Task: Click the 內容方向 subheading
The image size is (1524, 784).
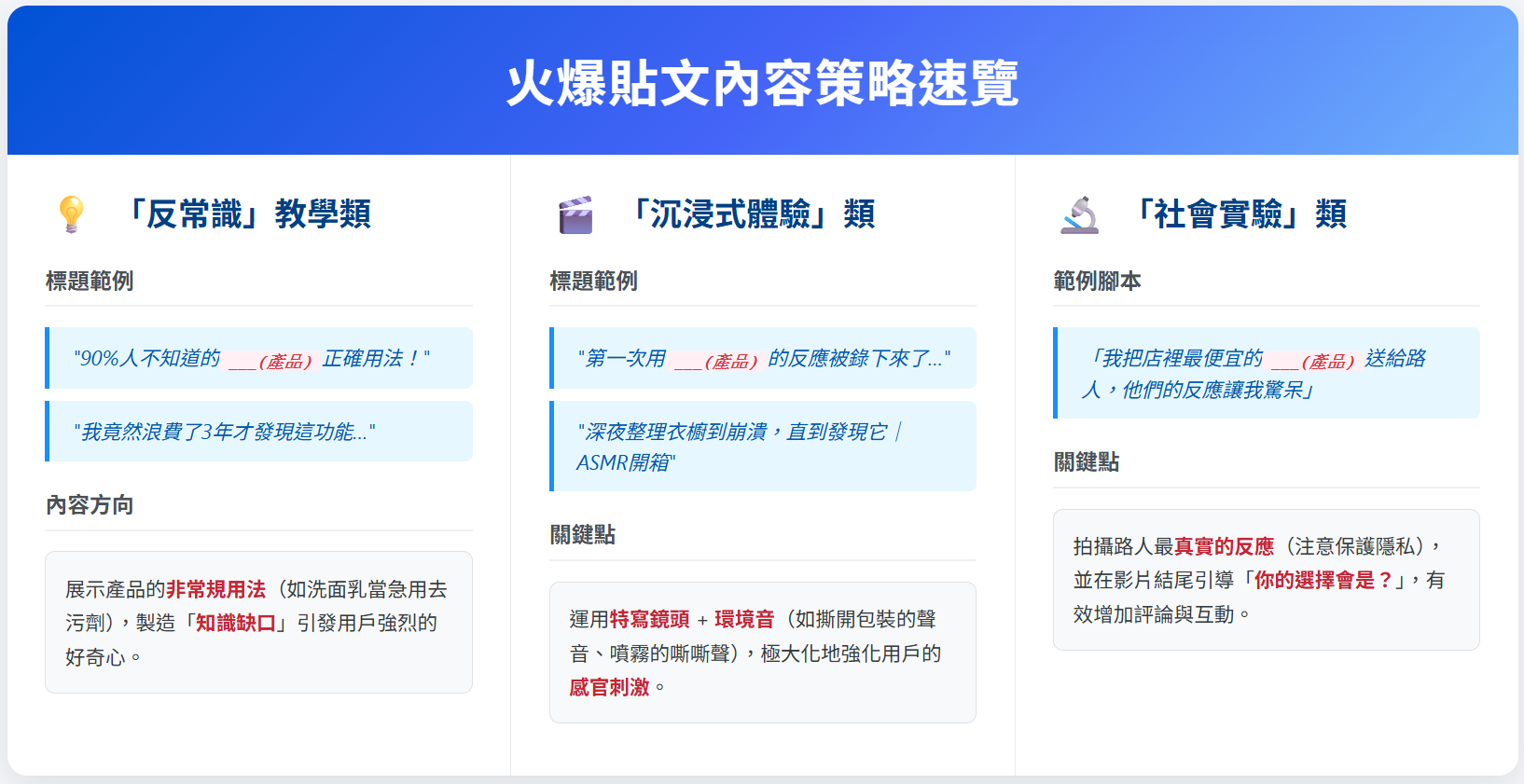Action: tap(90, 505)
